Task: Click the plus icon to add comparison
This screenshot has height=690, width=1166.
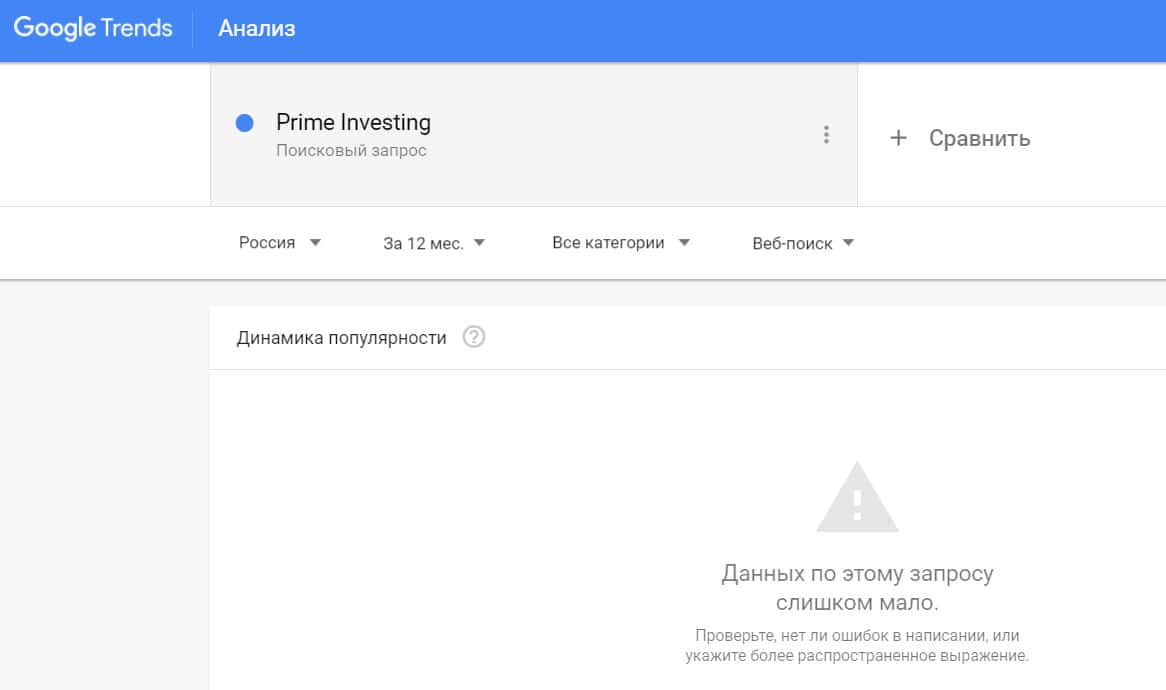Action: [x=898, y=138]
